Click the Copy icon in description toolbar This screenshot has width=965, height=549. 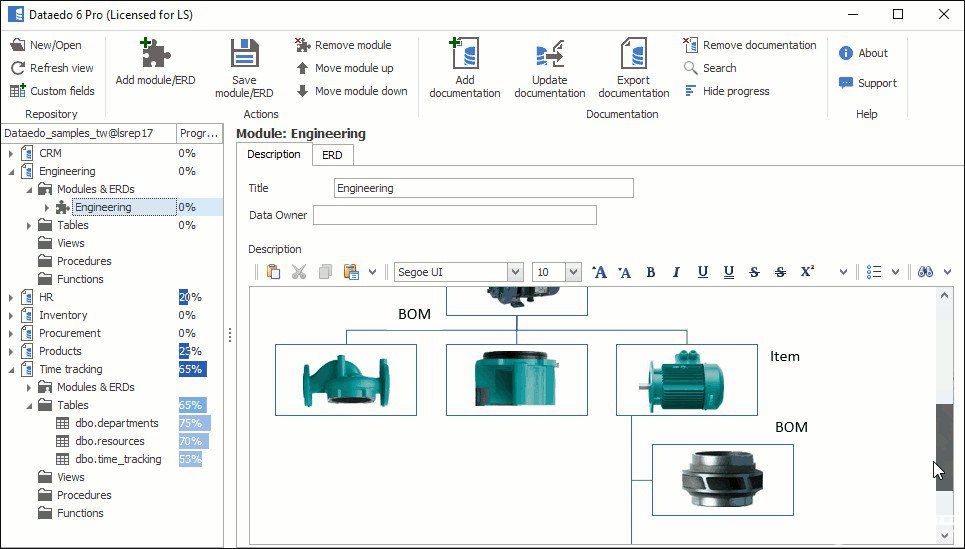tap(325, 271)
